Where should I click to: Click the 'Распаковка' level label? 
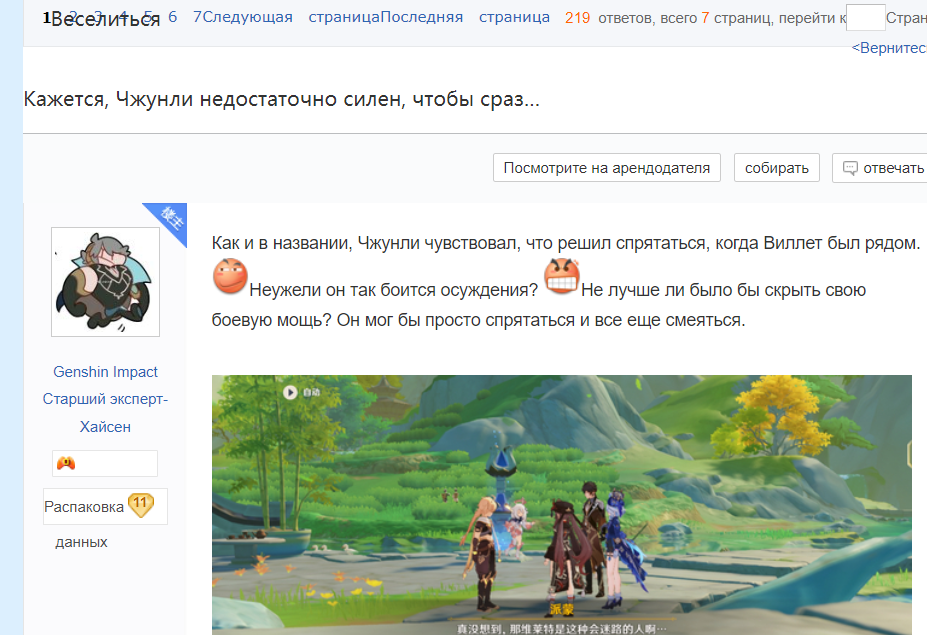coord(84,507)
